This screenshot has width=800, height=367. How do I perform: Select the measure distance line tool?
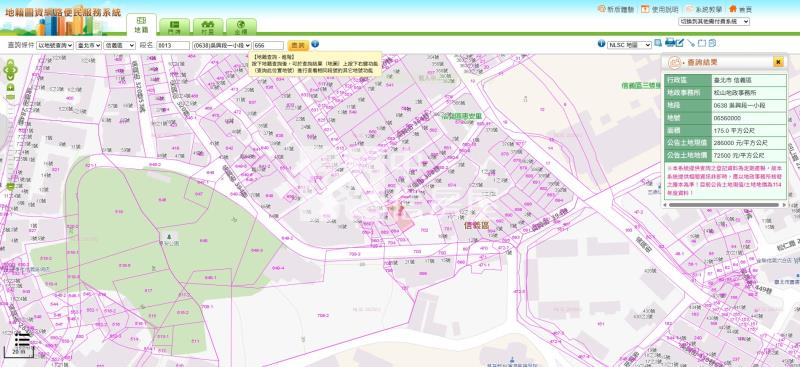coord(691,43)
